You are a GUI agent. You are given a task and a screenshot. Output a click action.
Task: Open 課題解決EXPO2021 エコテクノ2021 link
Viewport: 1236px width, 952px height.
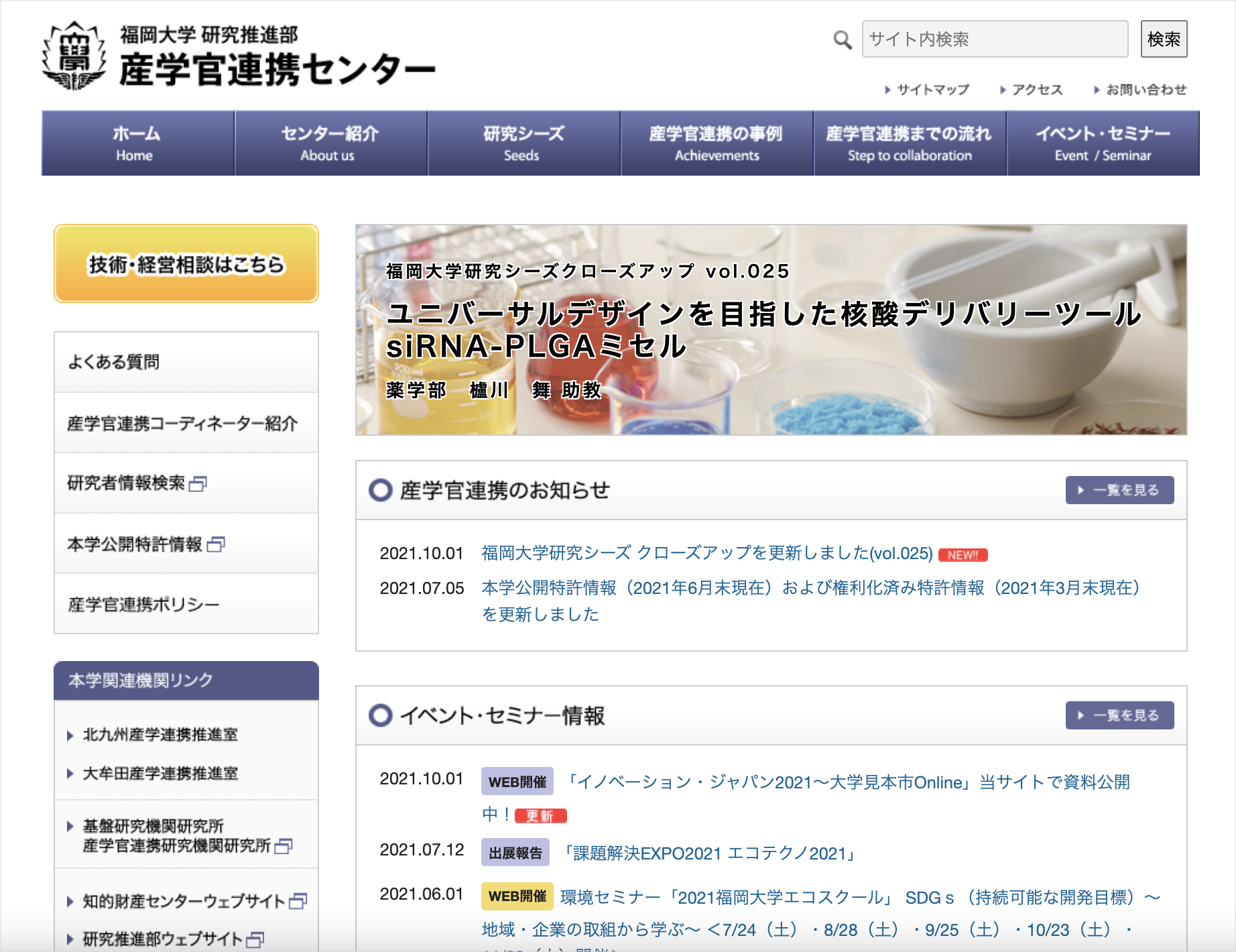pos(710,853)
